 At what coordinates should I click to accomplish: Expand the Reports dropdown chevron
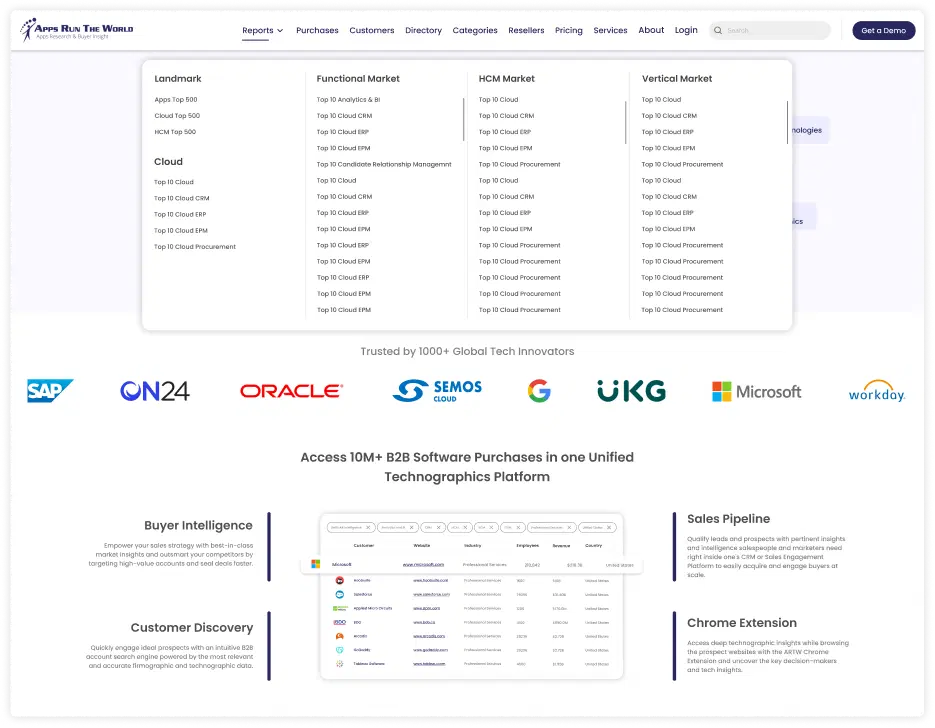click(280, 30)
